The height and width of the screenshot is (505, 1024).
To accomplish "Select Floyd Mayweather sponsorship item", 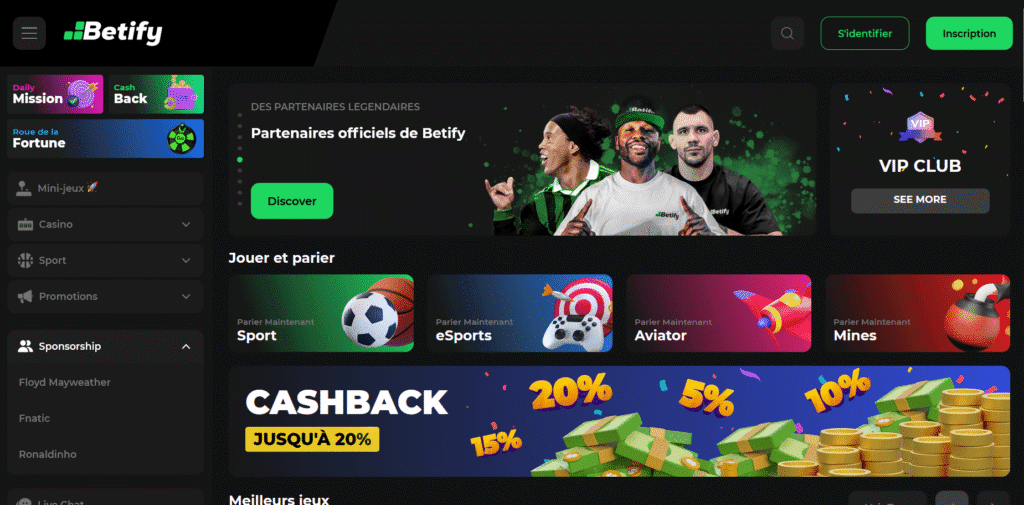I will point(65,382).
